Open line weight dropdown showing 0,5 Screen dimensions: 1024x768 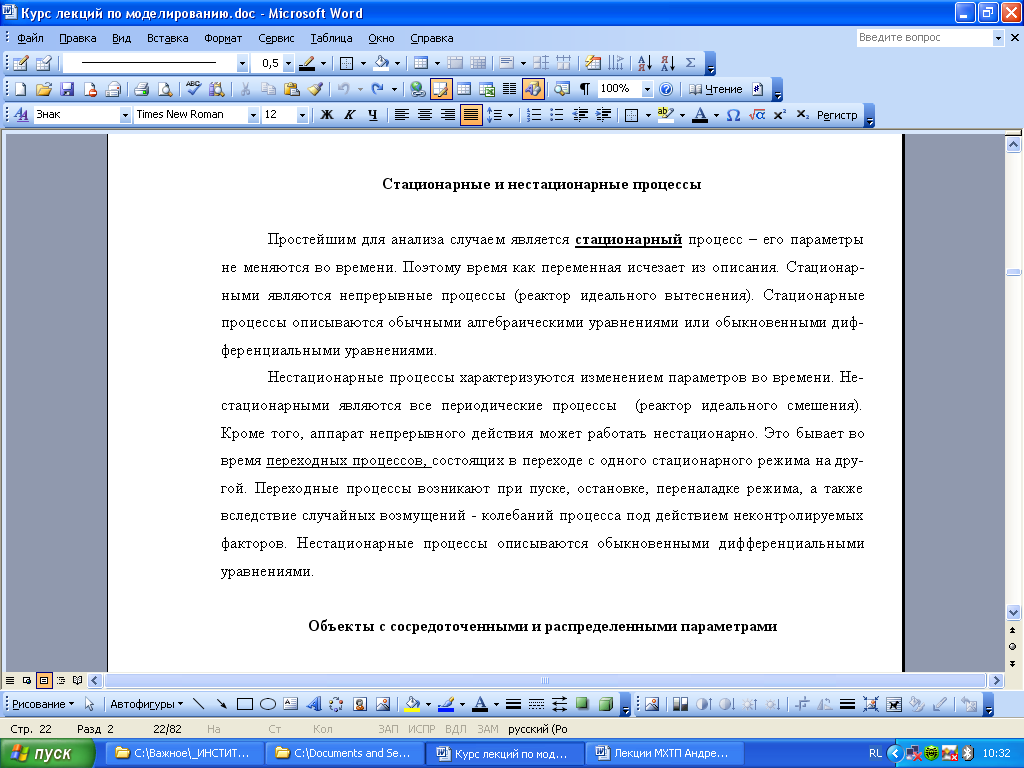[288, 63]
